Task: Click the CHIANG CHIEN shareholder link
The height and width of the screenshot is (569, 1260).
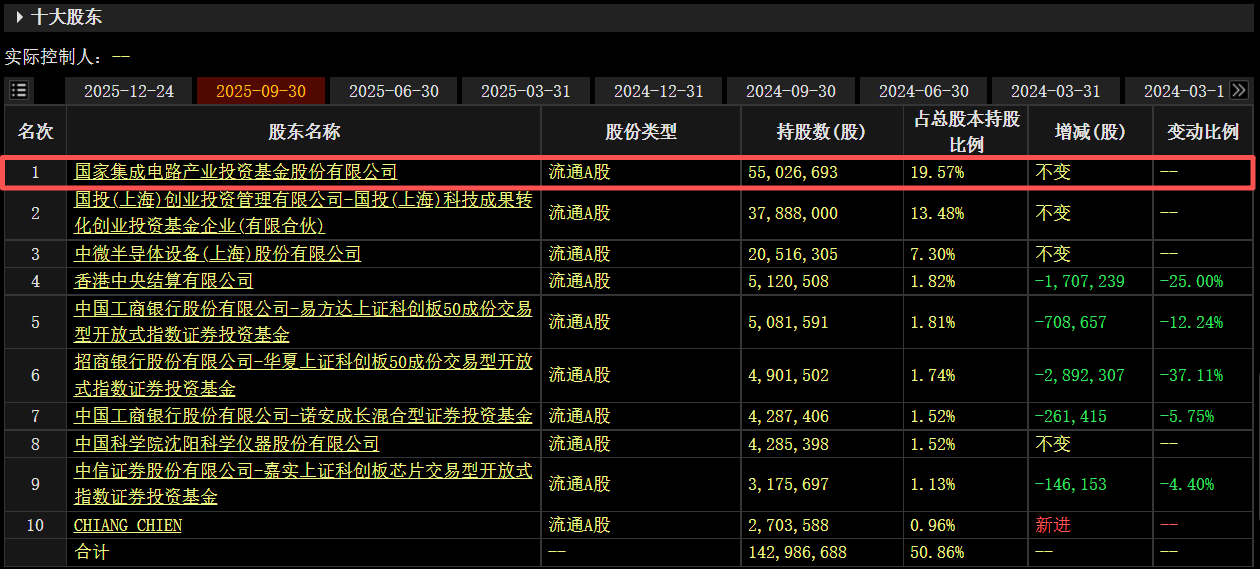Action: [128, 525]
